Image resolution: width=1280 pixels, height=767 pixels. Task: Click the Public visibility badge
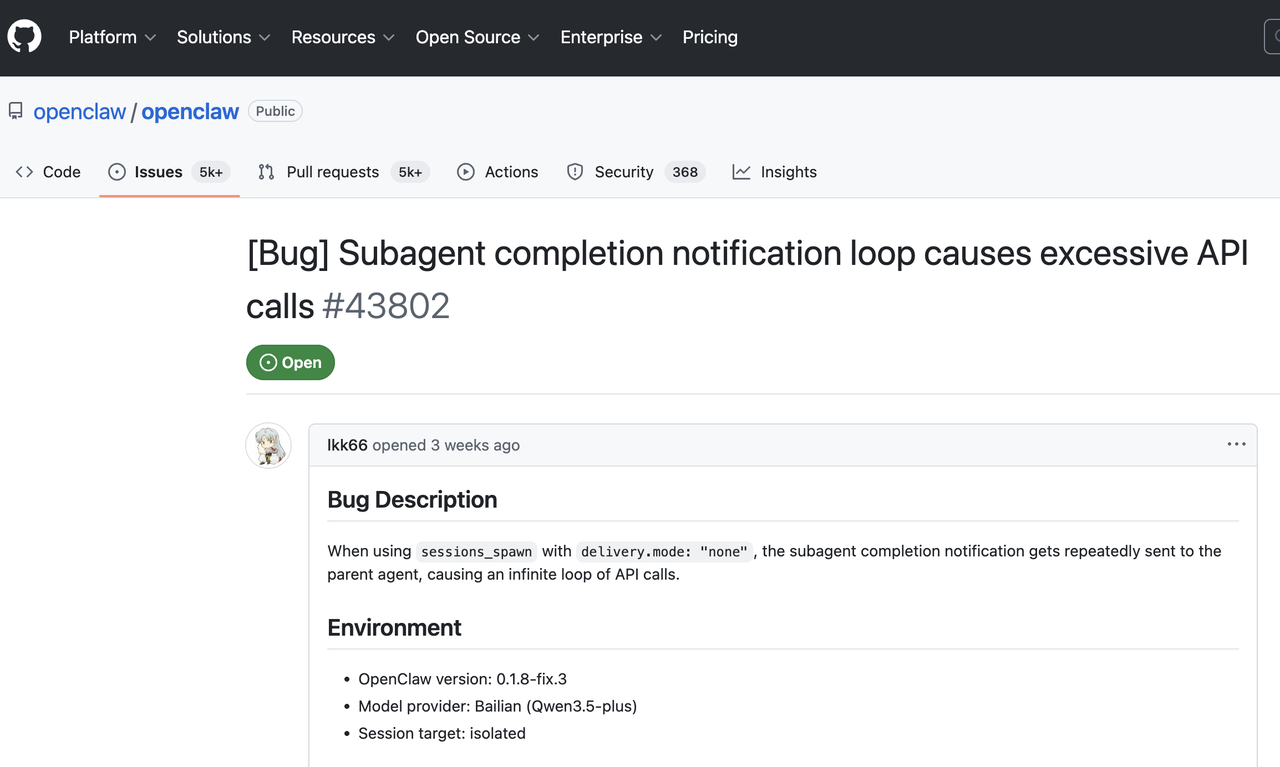[275, 111]
